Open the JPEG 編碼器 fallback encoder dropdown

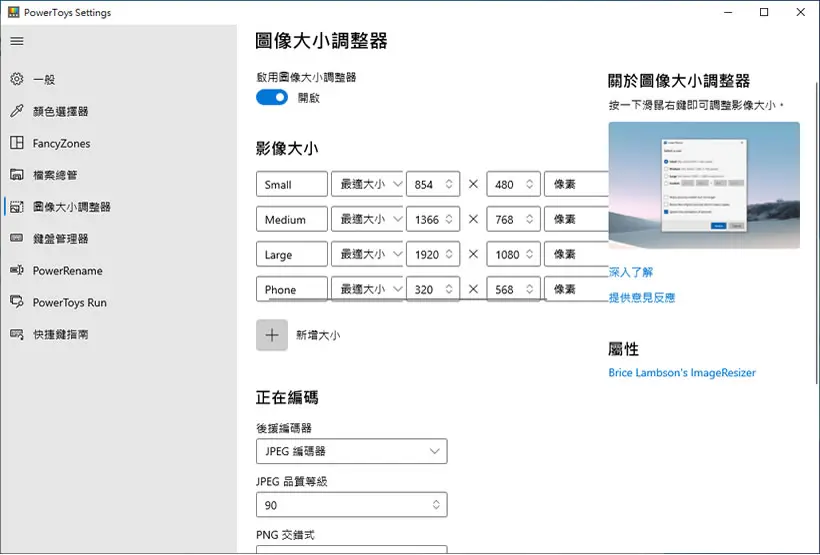[x=351, y=451]
